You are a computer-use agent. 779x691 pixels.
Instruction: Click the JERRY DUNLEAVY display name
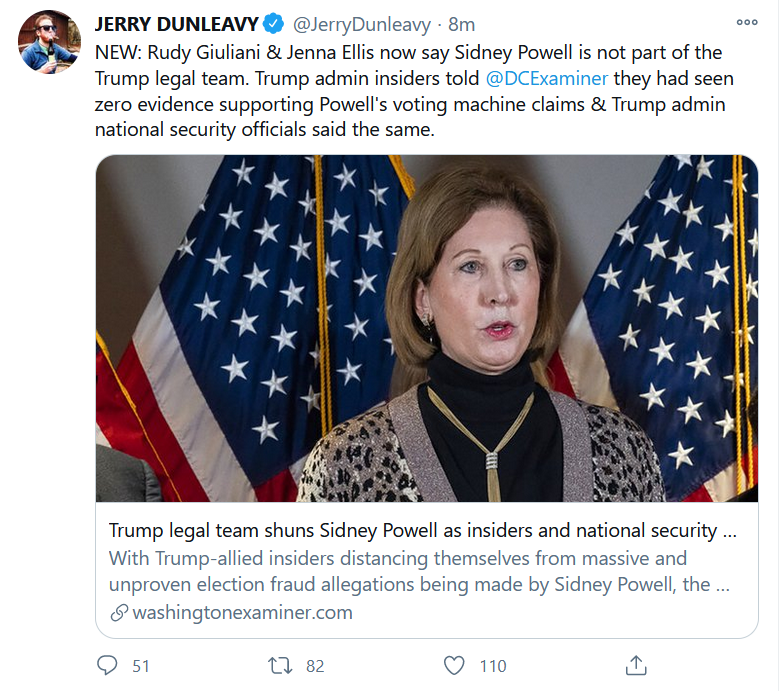176,23
